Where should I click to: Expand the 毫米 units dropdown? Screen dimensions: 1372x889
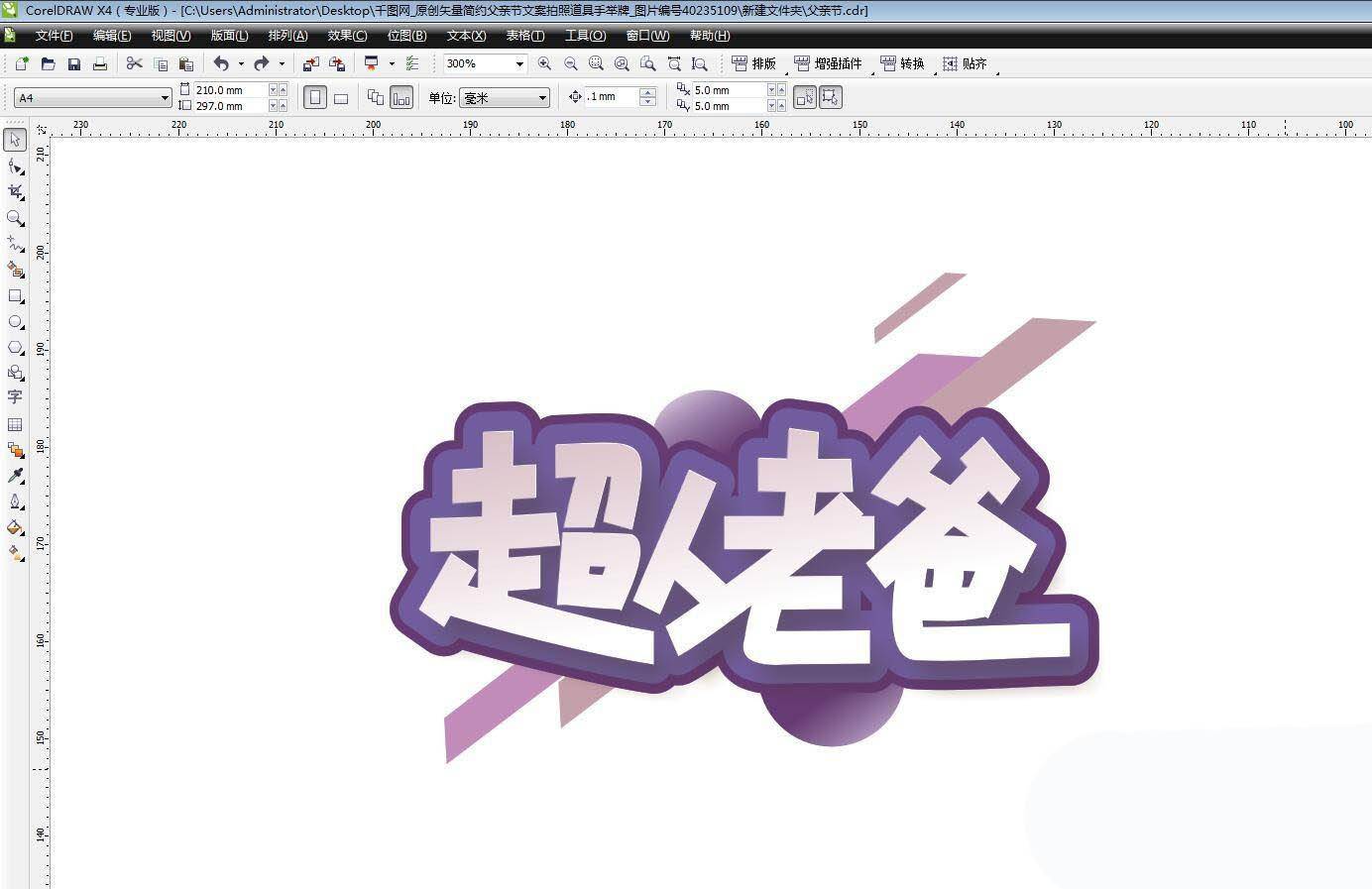coord(542,98)
